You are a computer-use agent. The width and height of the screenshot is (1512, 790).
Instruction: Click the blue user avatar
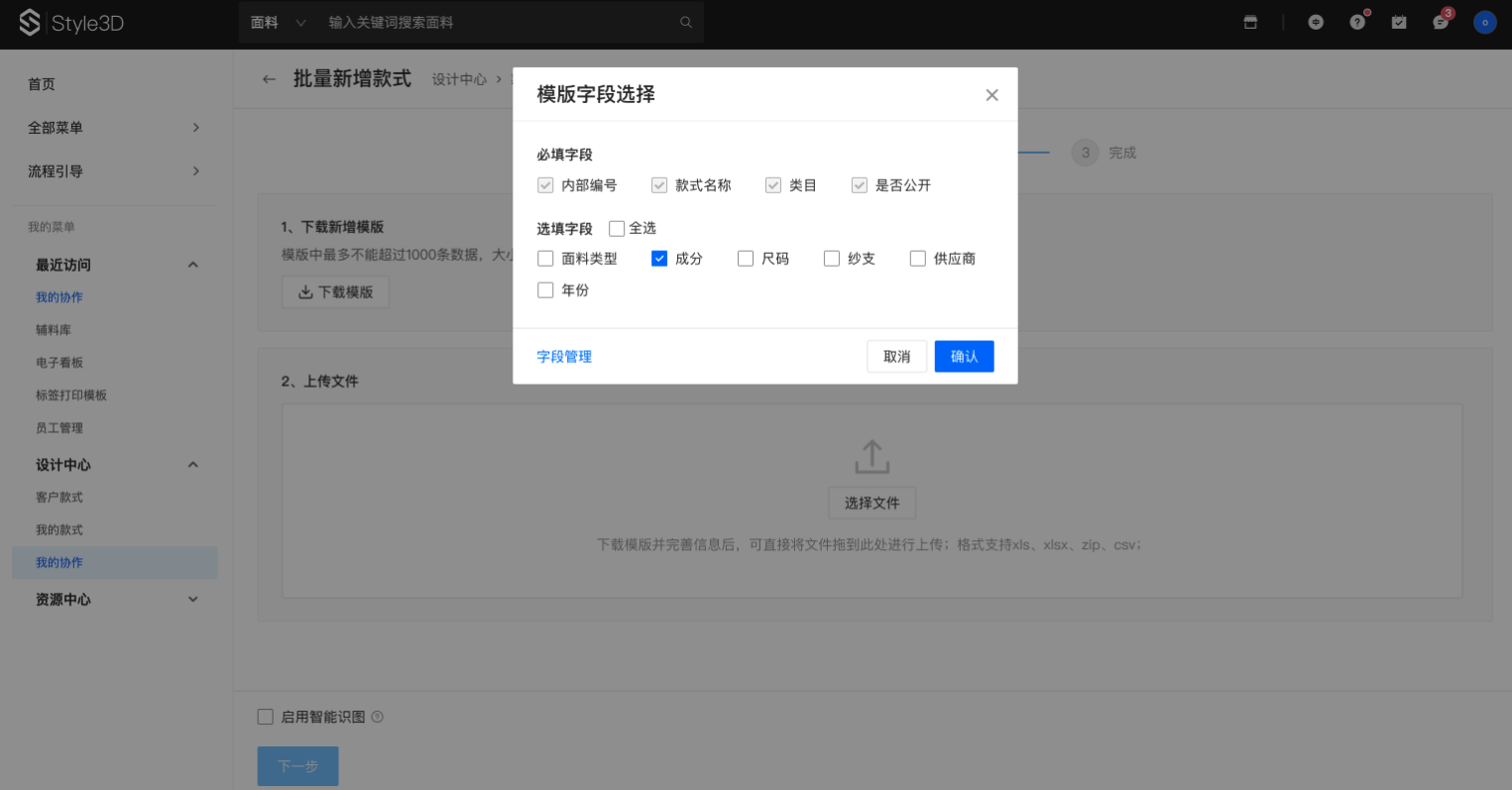click(x=1484, y=22)
